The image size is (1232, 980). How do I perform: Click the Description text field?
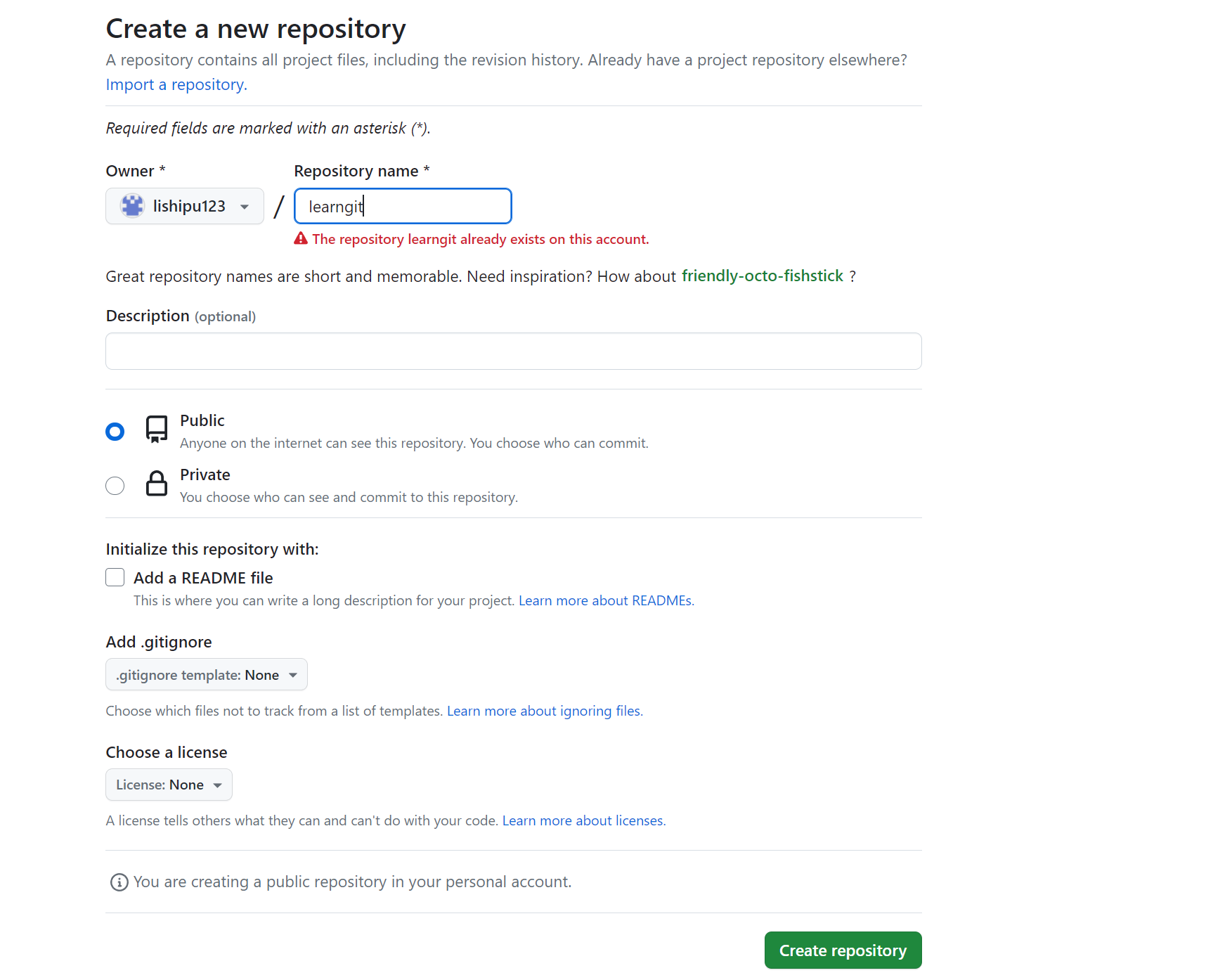click(513, 351)
